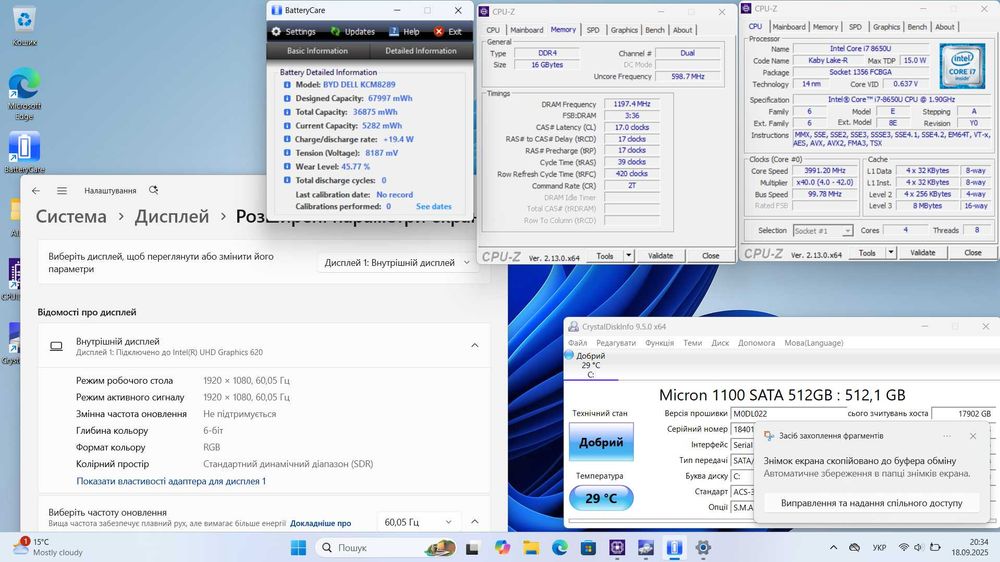The height and width of the screenshot is (562, 1000).
Task: Click the Дисплей breadcrumb in Settings
Action: (x=172, y=216)
